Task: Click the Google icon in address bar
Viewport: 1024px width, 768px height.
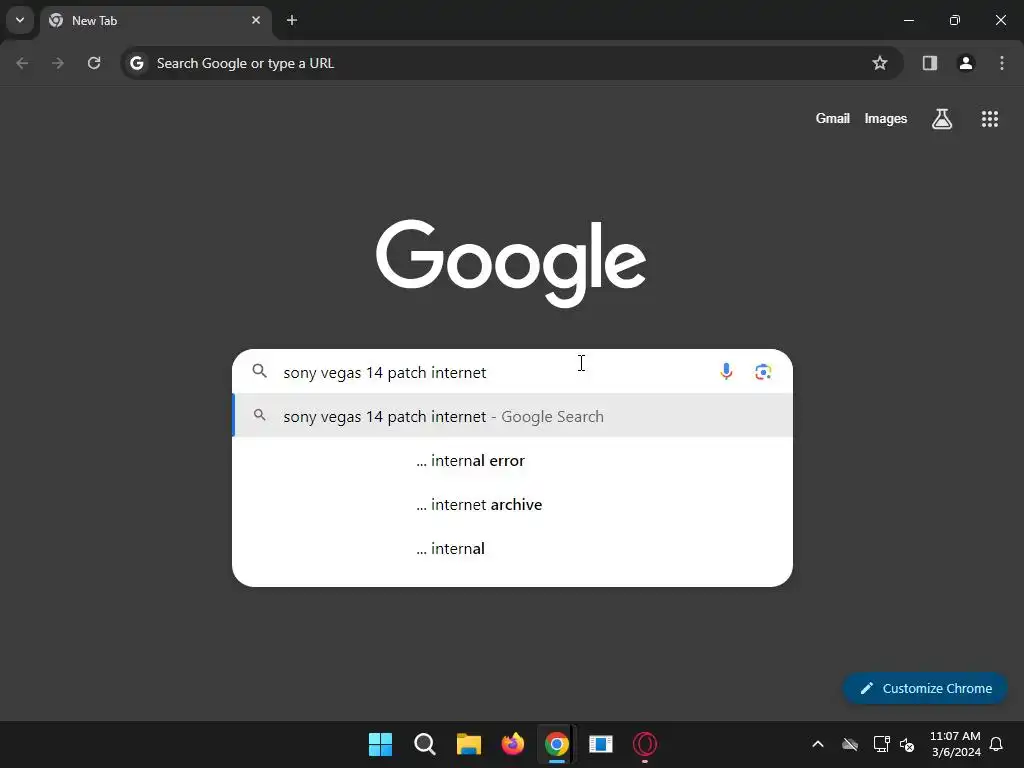Action: tap(136, 63)
